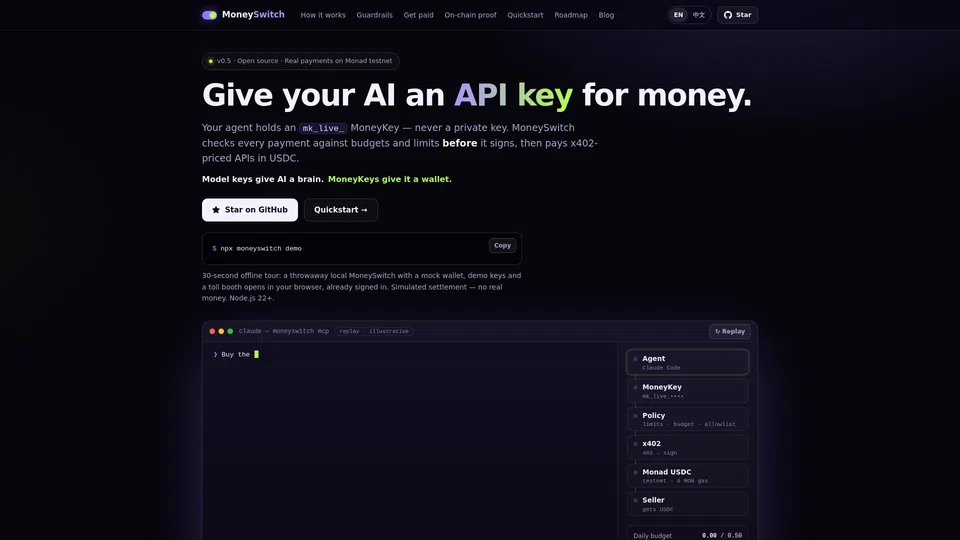
Task: Replay the terminal demo
Action: click(x=730, y=331)
